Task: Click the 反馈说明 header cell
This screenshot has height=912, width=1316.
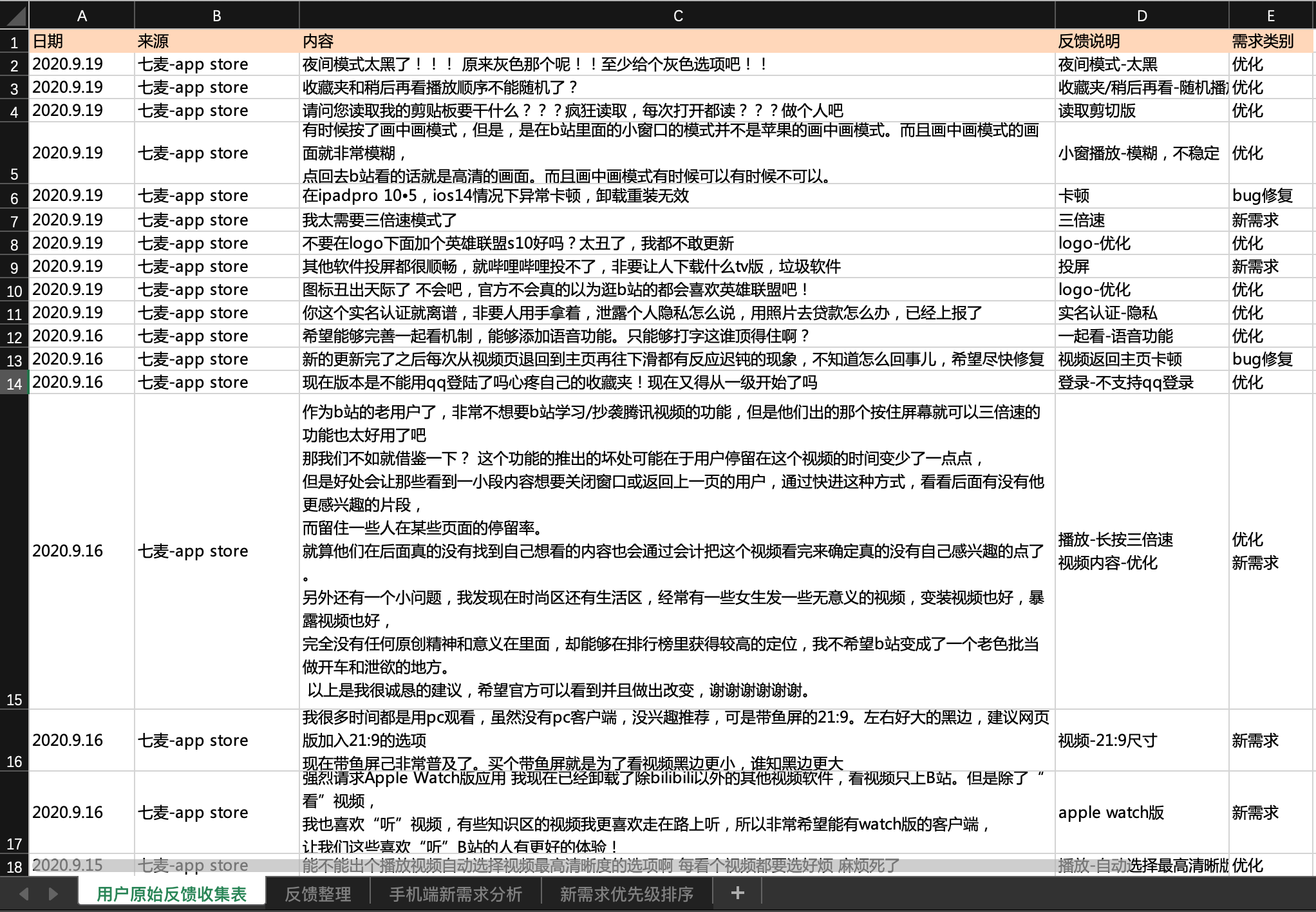Action: click(x=1142, y=41)
